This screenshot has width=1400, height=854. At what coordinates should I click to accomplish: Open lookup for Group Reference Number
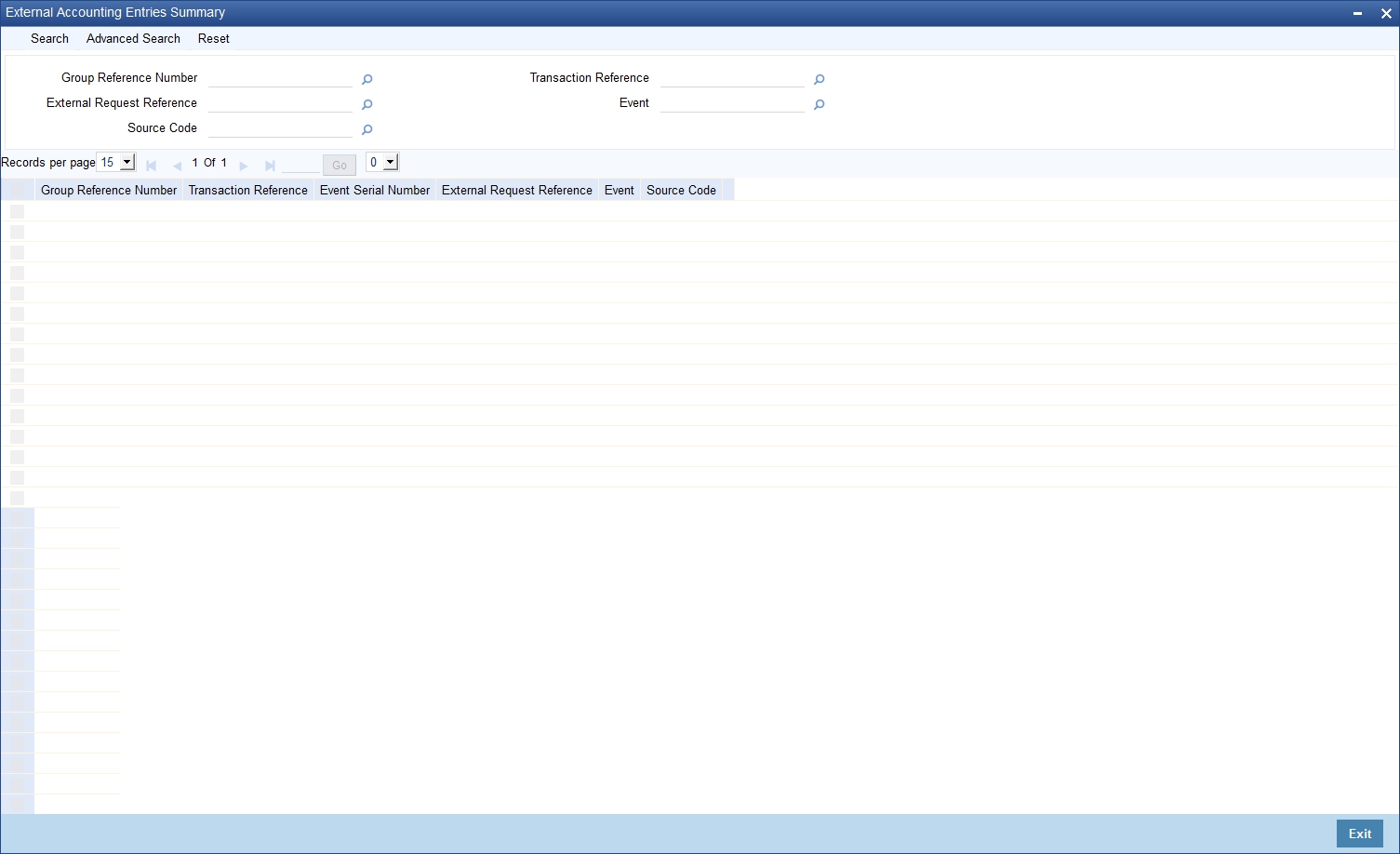(367, 80)
